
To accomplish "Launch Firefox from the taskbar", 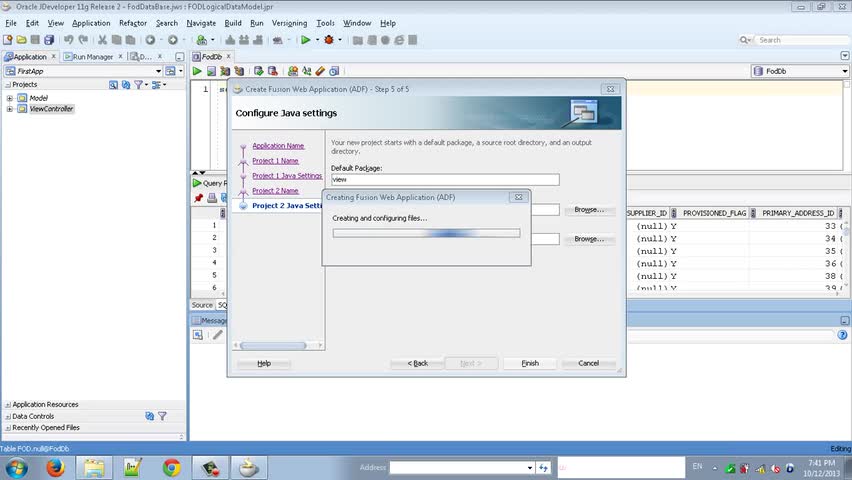I will [x=55, y=467].
